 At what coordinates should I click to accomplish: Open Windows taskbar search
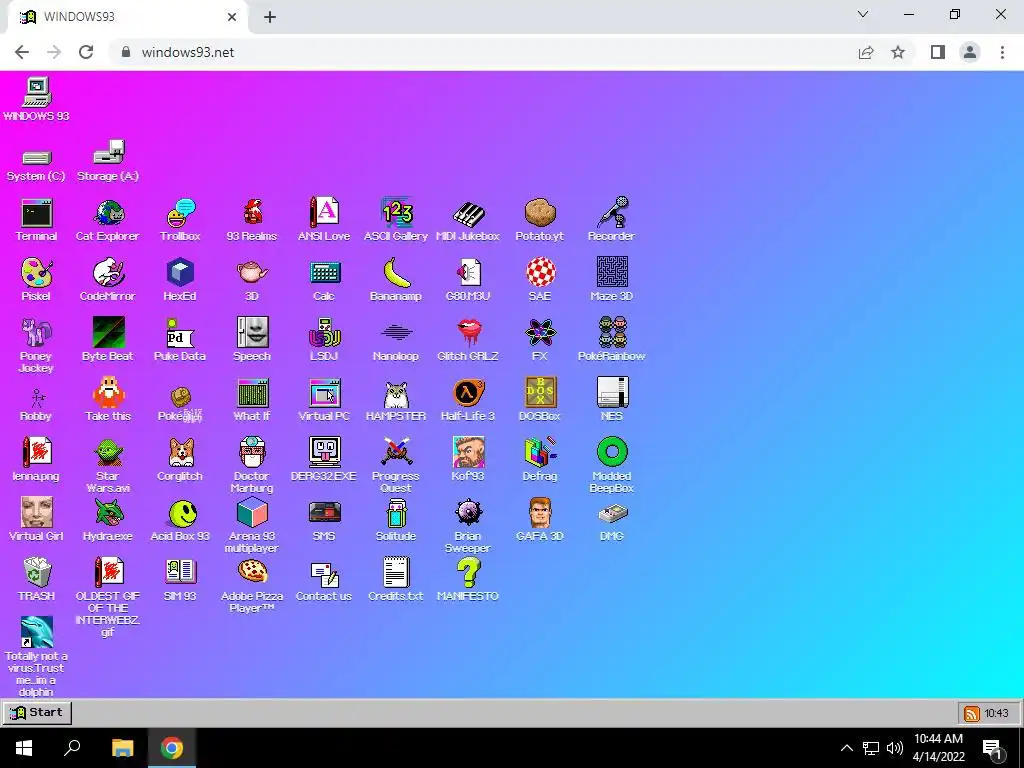(72, 748)
